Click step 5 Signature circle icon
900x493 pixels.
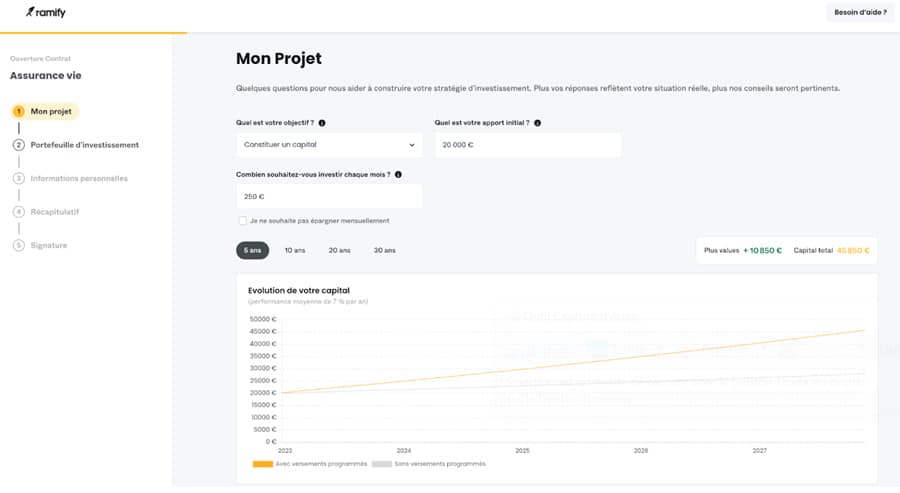click(x=19, y=246)
